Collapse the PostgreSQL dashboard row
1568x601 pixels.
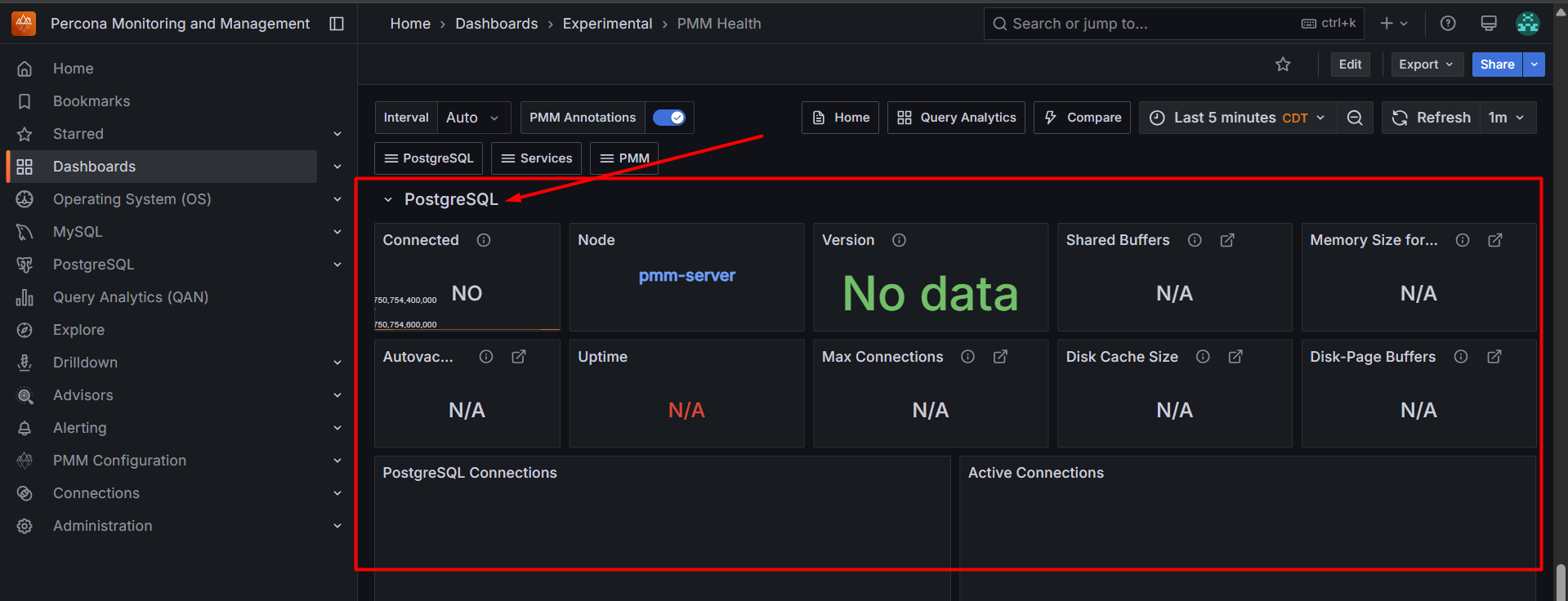click(x=388, y=199)
